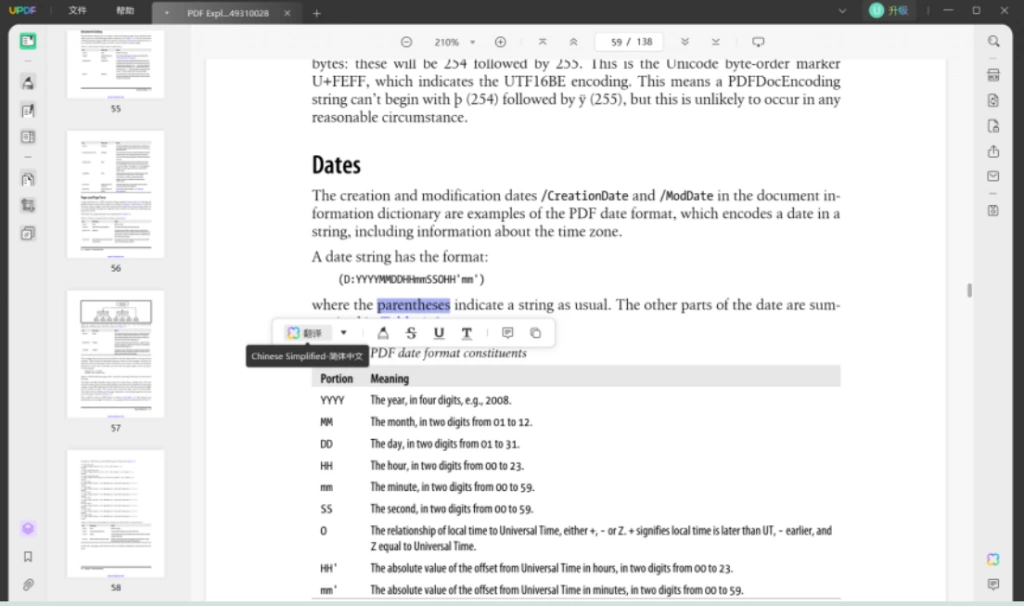
Task: Copy the selected text with copy icon
Action: (x=536, y=333)
